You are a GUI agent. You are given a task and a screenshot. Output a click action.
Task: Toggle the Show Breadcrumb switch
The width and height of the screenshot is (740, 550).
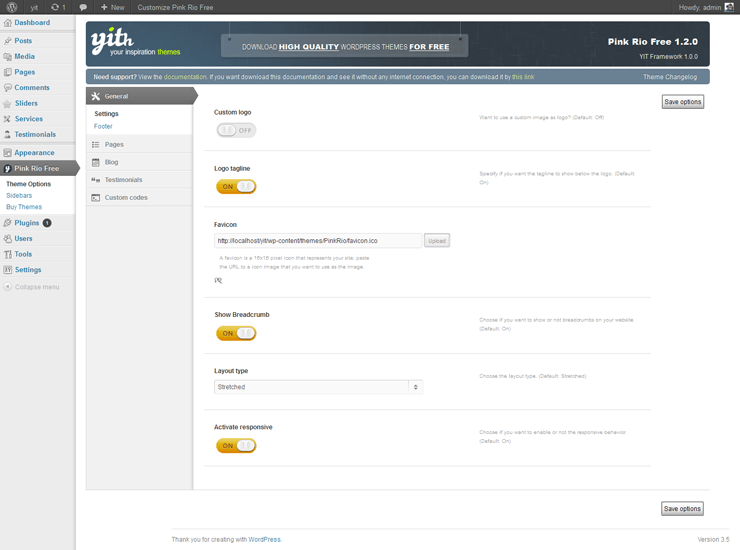pyautogui.click(x=236, y=333)
